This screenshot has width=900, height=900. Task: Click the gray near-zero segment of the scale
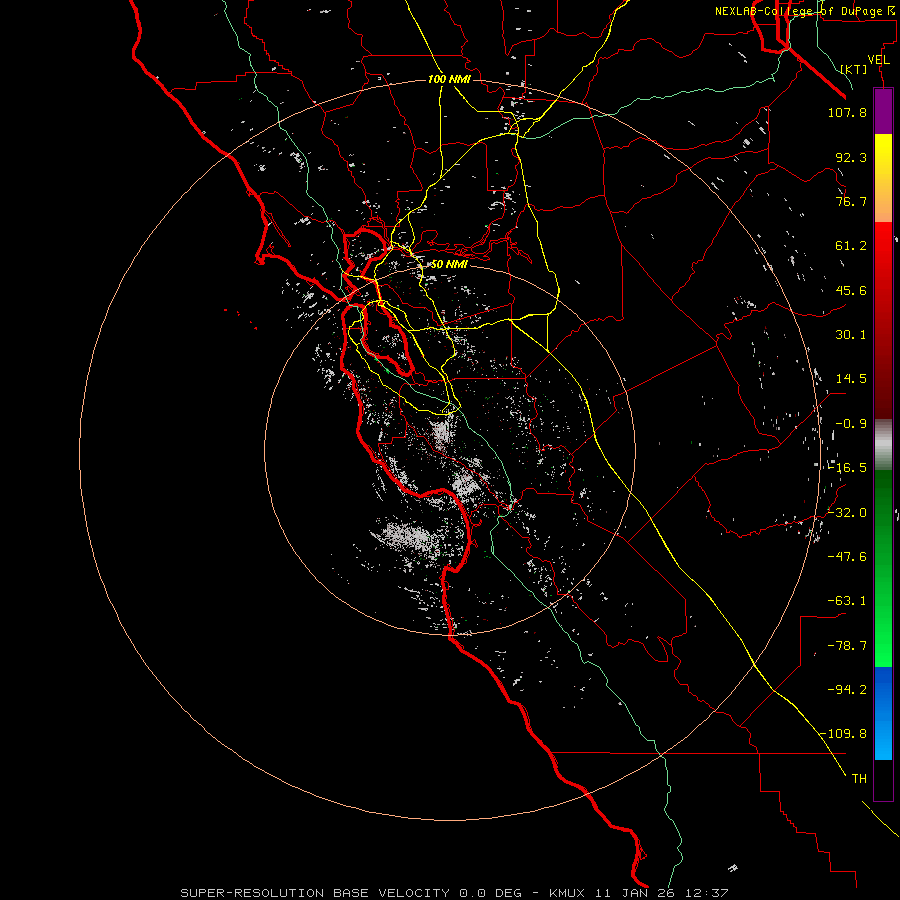(883, 445)
